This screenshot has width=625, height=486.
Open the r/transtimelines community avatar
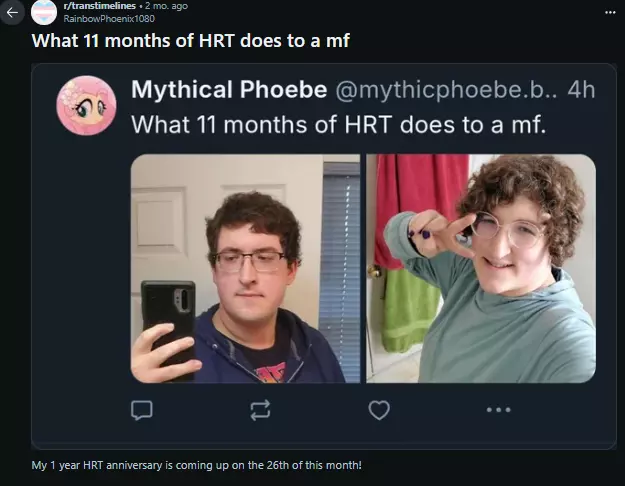44,12
